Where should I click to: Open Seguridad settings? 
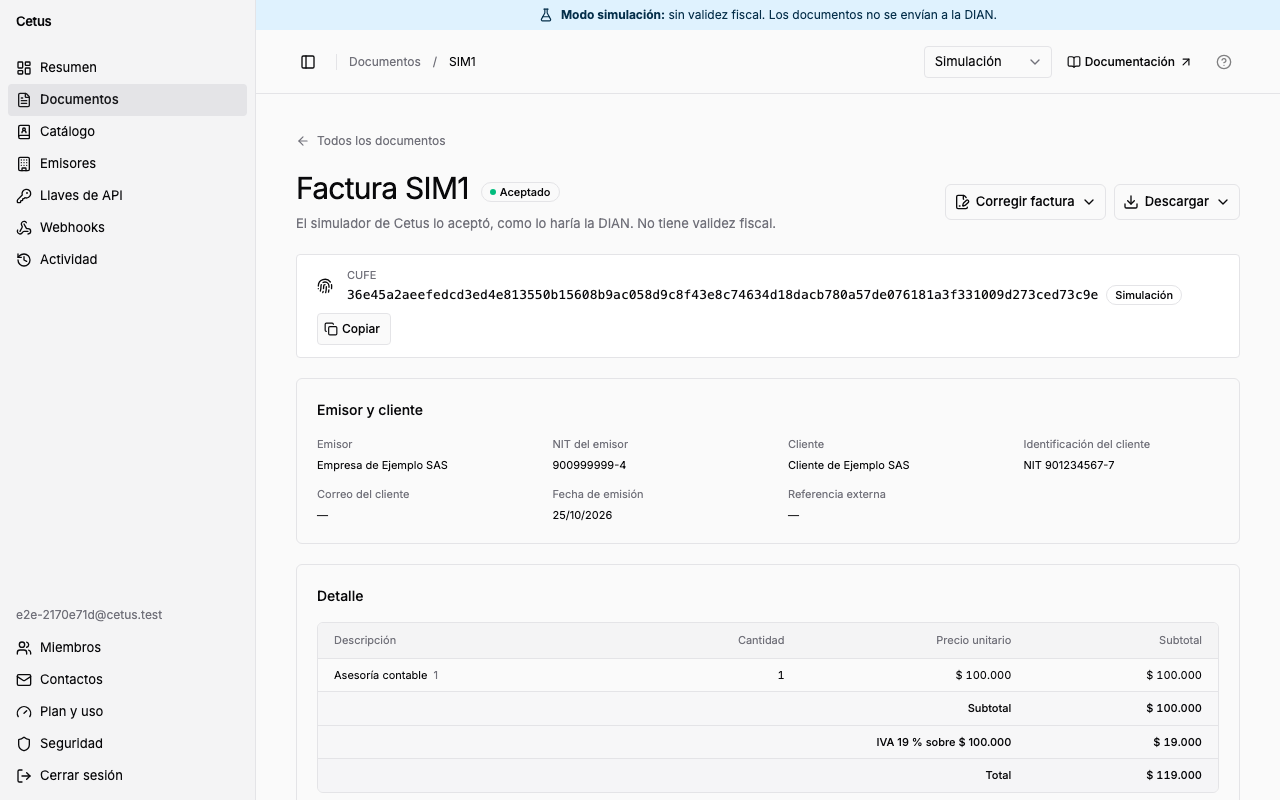(127, 744)
